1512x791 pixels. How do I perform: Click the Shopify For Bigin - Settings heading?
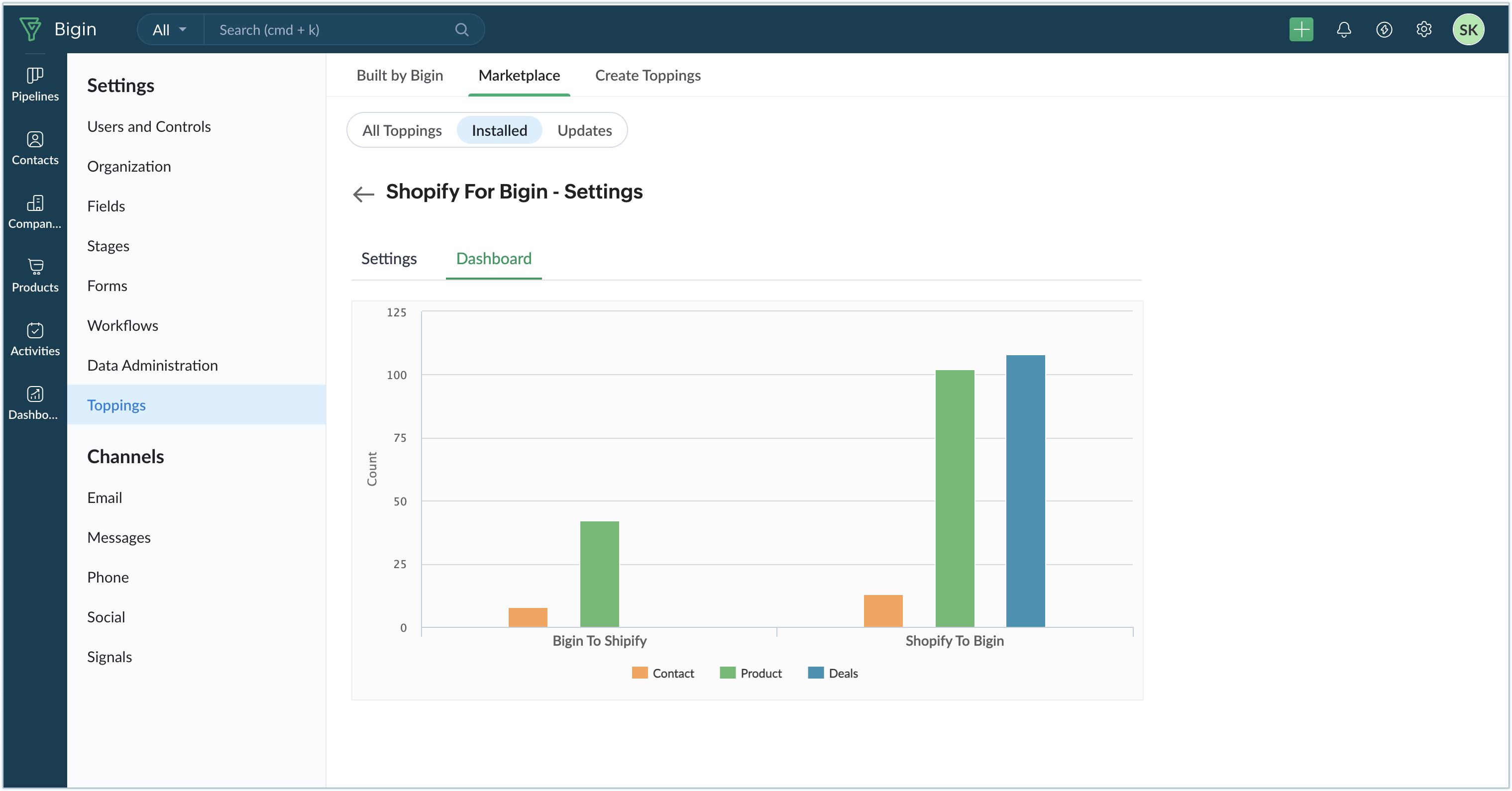514,192
